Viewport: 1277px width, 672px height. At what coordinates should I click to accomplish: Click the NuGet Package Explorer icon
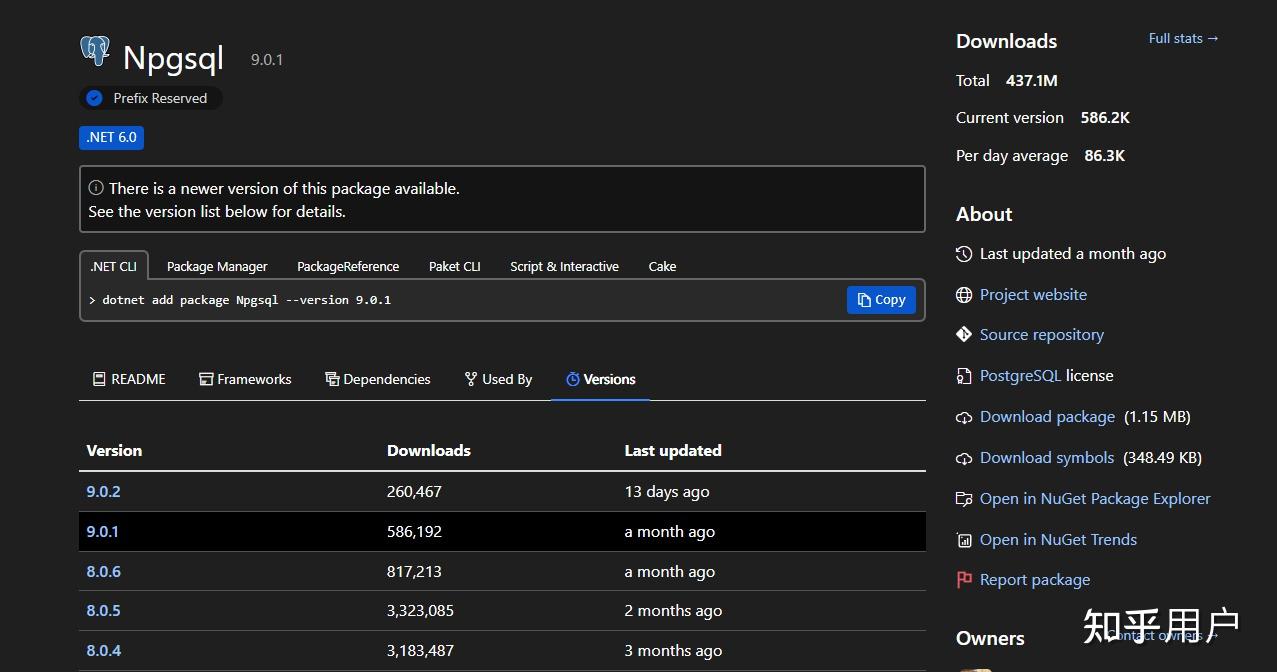click(x=964, y=498)
